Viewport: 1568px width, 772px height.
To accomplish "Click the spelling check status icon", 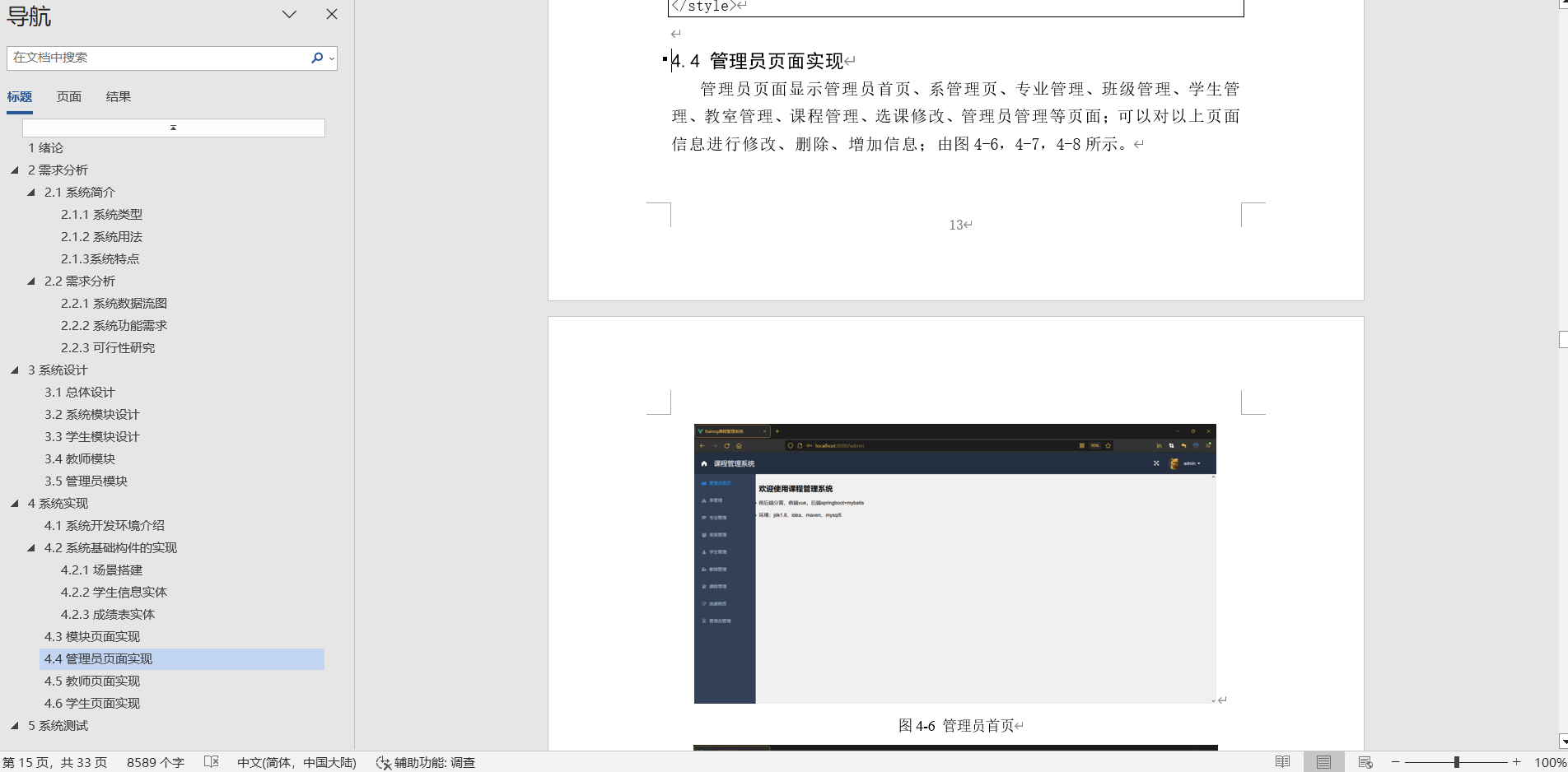I will [211, 762].
